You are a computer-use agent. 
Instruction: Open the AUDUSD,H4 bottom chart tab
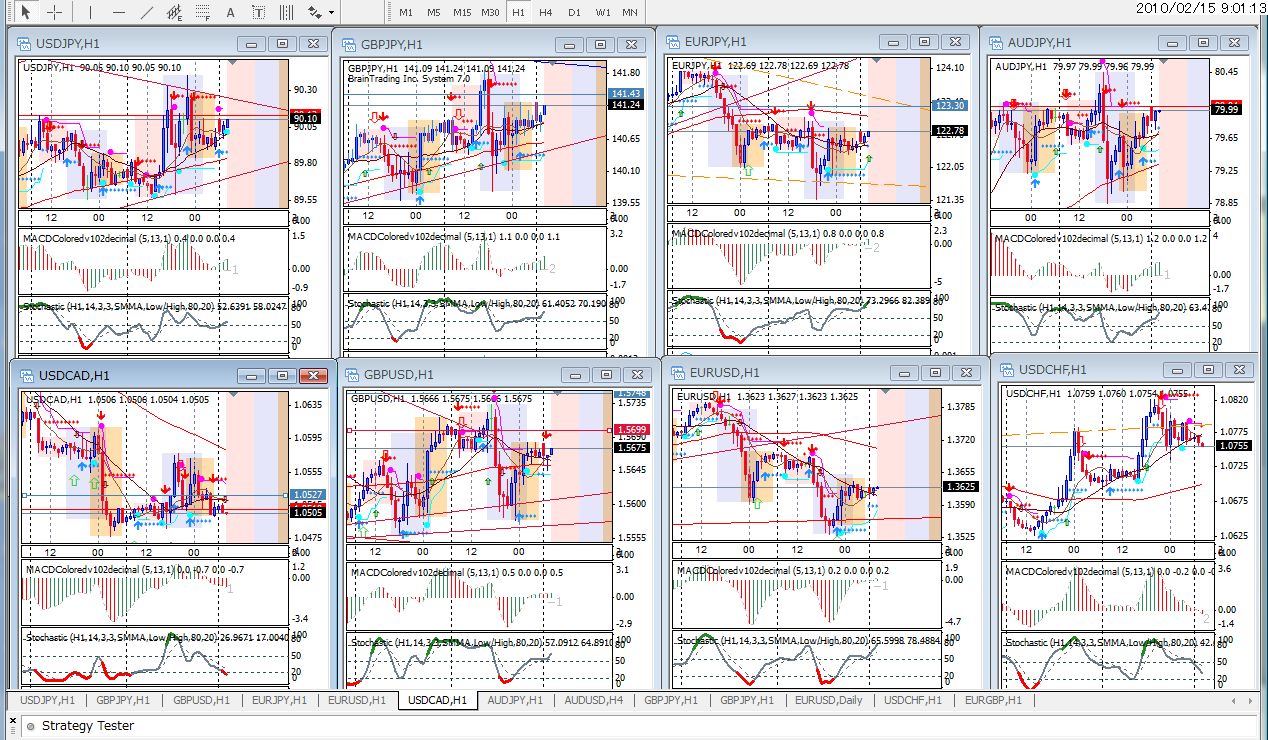click(x=593, y=700)
